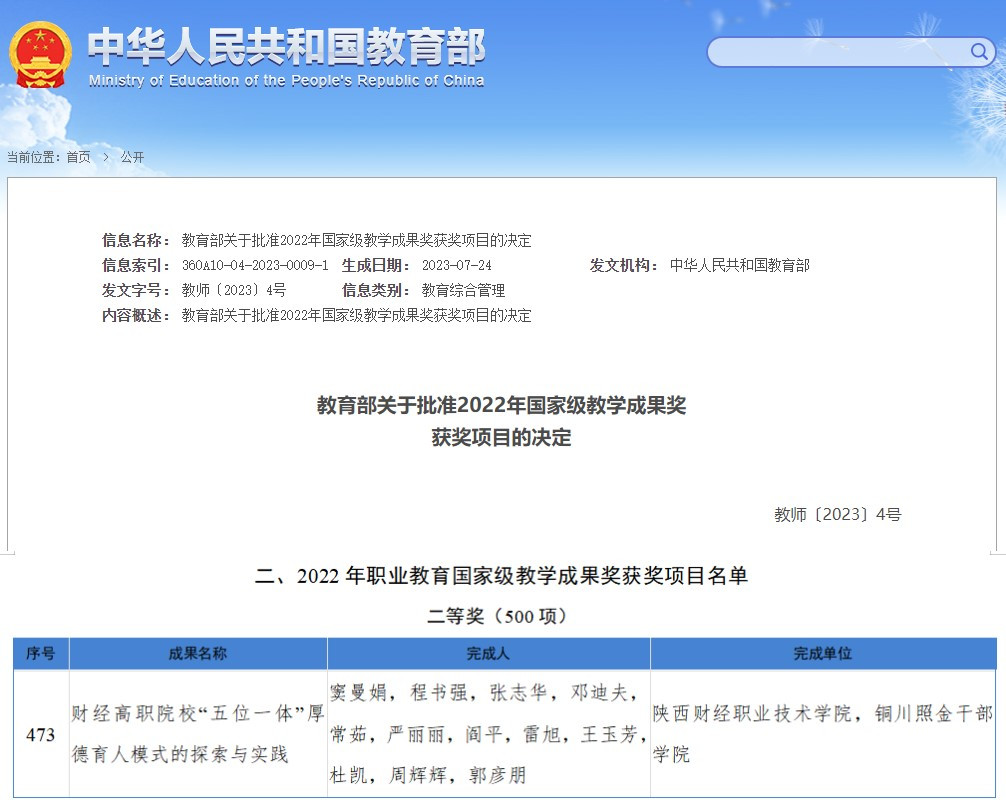Click the national emblem logo

tap(40, 54)
